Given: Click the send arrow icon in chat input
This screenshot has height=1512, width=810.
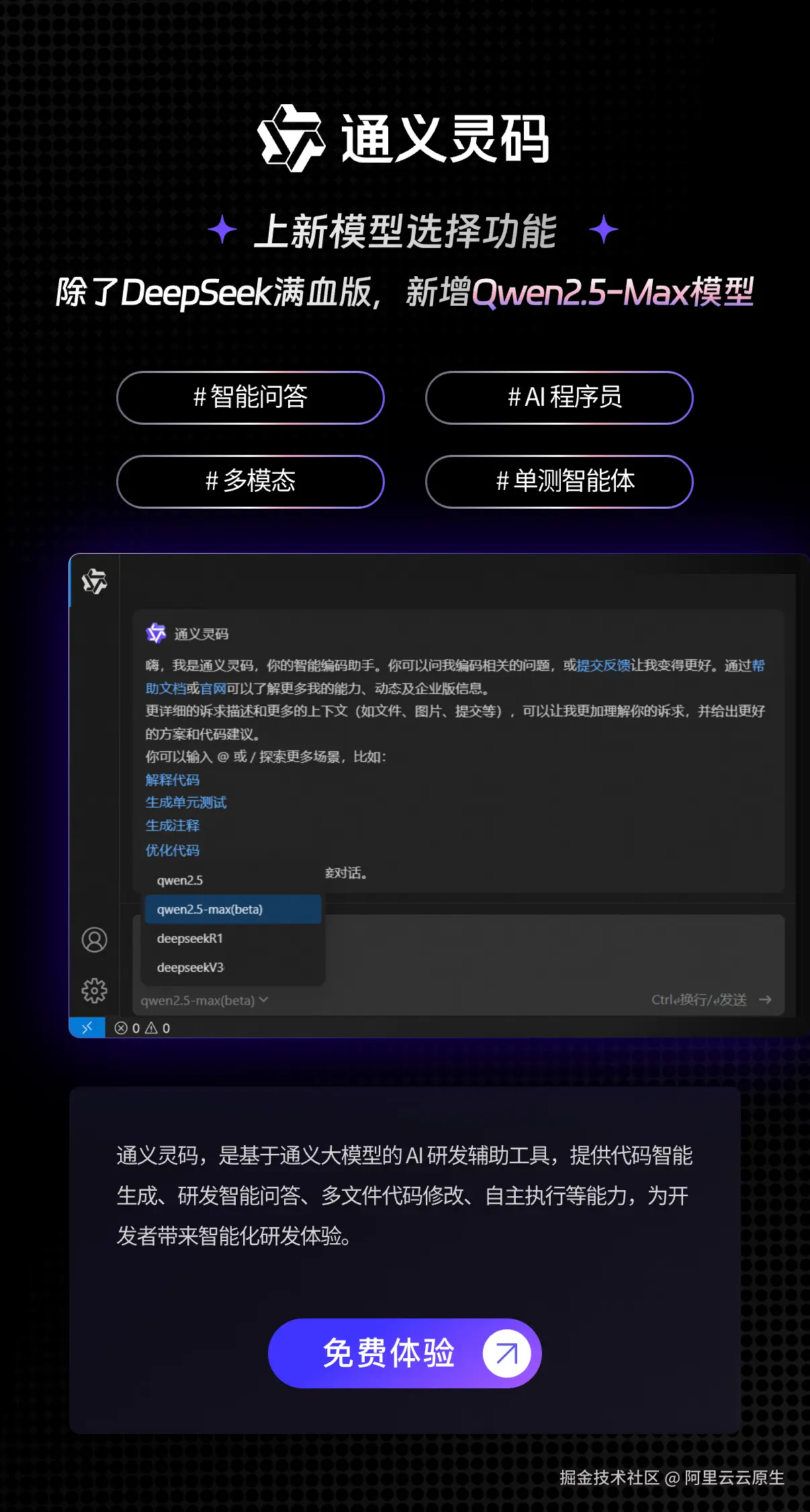Looking at the screenshot, I should [x=765, y=1000].
